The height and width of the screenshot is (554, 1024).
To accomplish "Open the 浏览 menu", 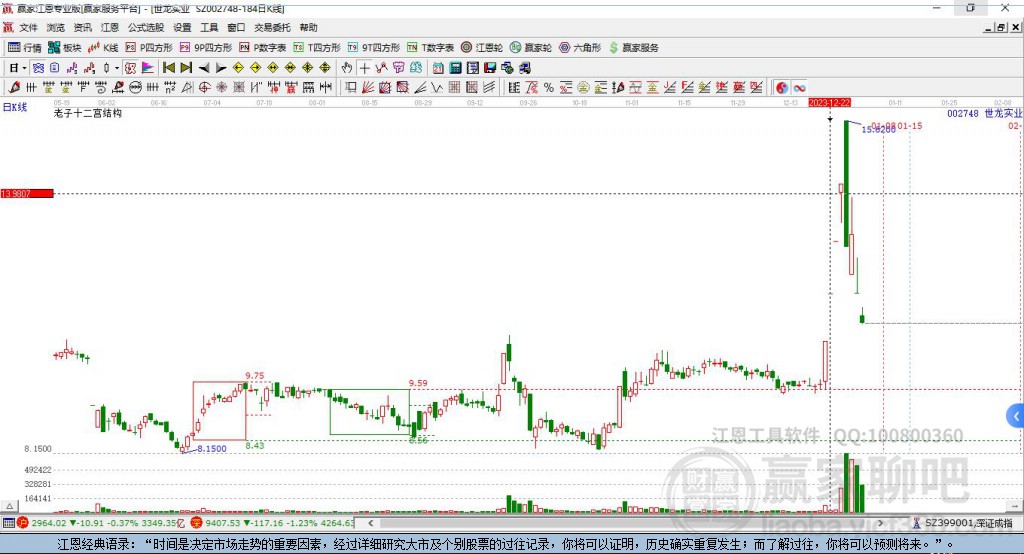I will (x=56, y=27).
